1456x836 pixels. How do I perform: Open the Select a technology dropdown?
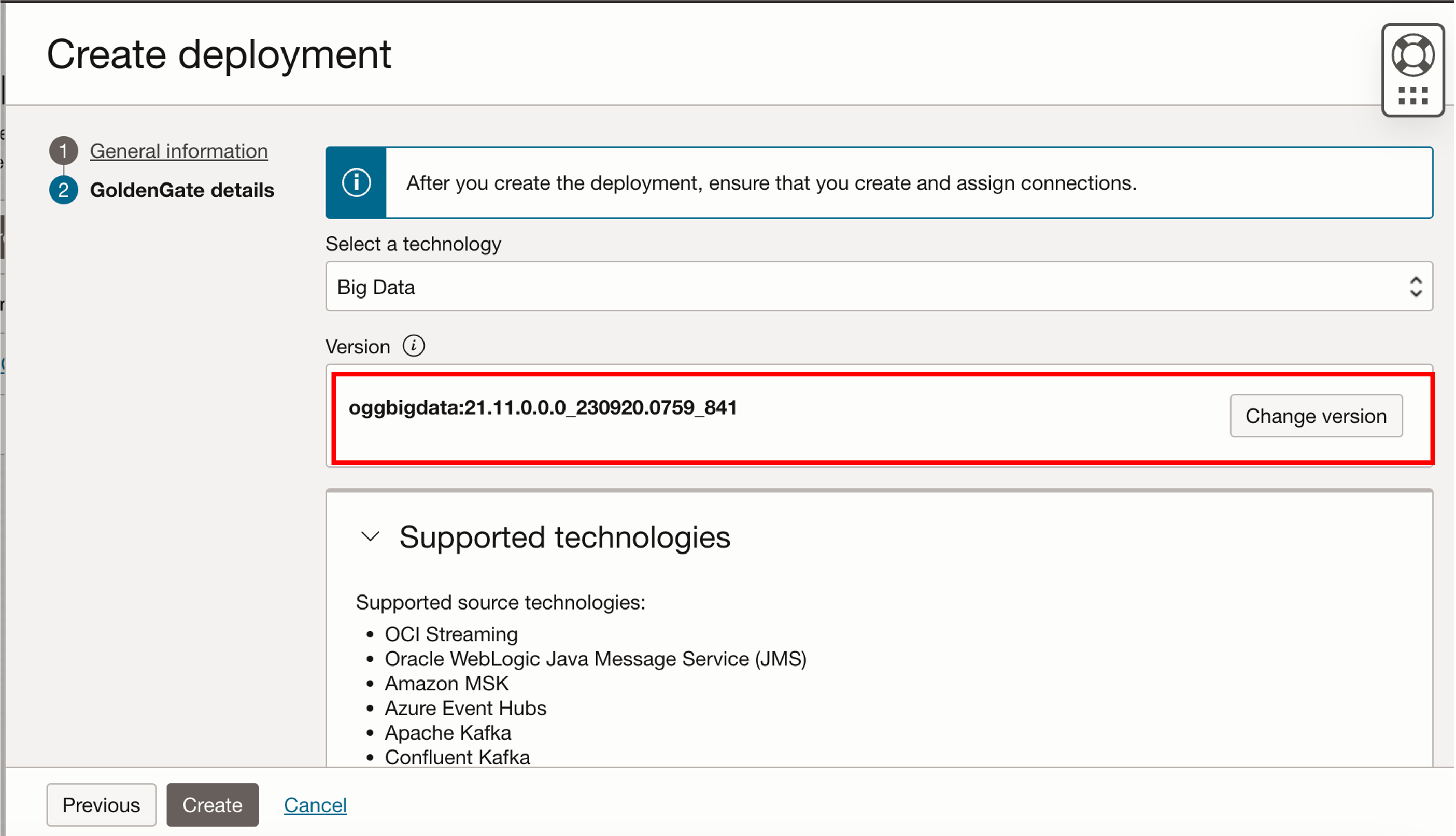879,287
